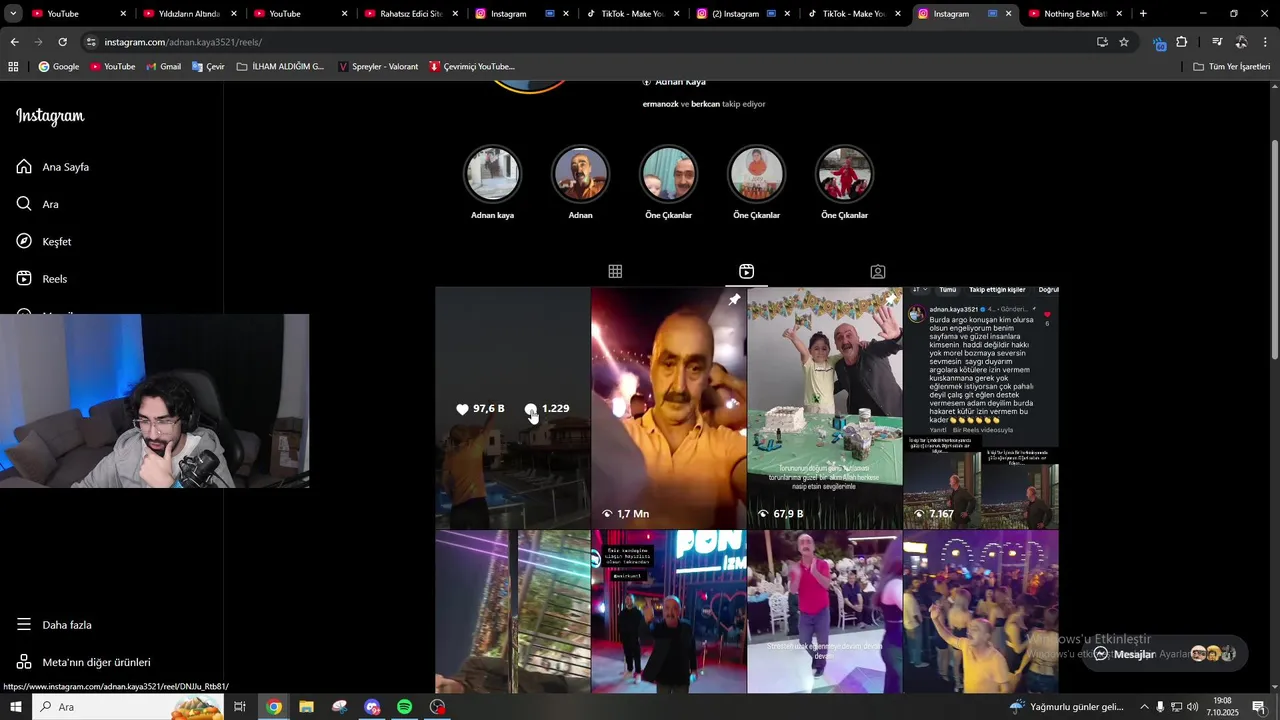Image resolution: width=1280 pixels, height=720 pixels.
Task: Open the Çevrimiçi YouTube bookmark
Action: click(x=472, y=66)
